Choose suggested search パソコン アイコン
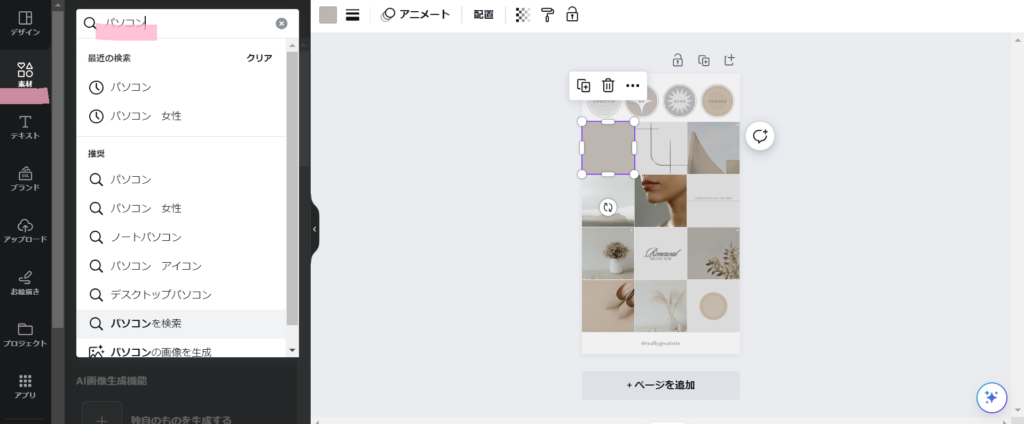This screenshot has width=1024, height=424. (182, 266)
